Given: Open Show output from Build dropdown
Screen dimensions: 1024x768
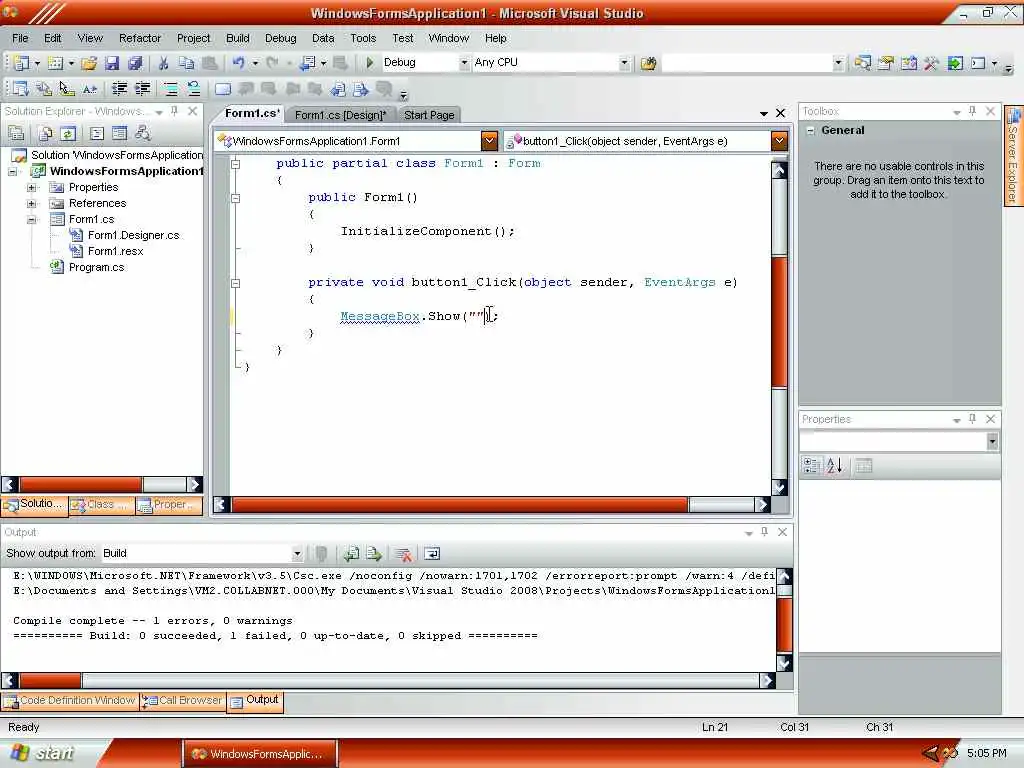Looking at the screenshot, I should tap(297, 554).
